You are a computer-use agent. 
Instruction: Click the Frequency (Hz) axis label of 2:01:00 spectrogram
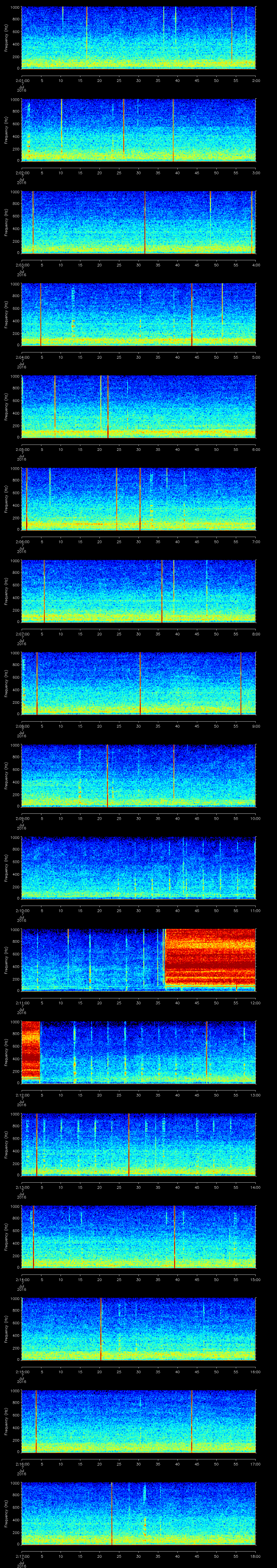6,38
